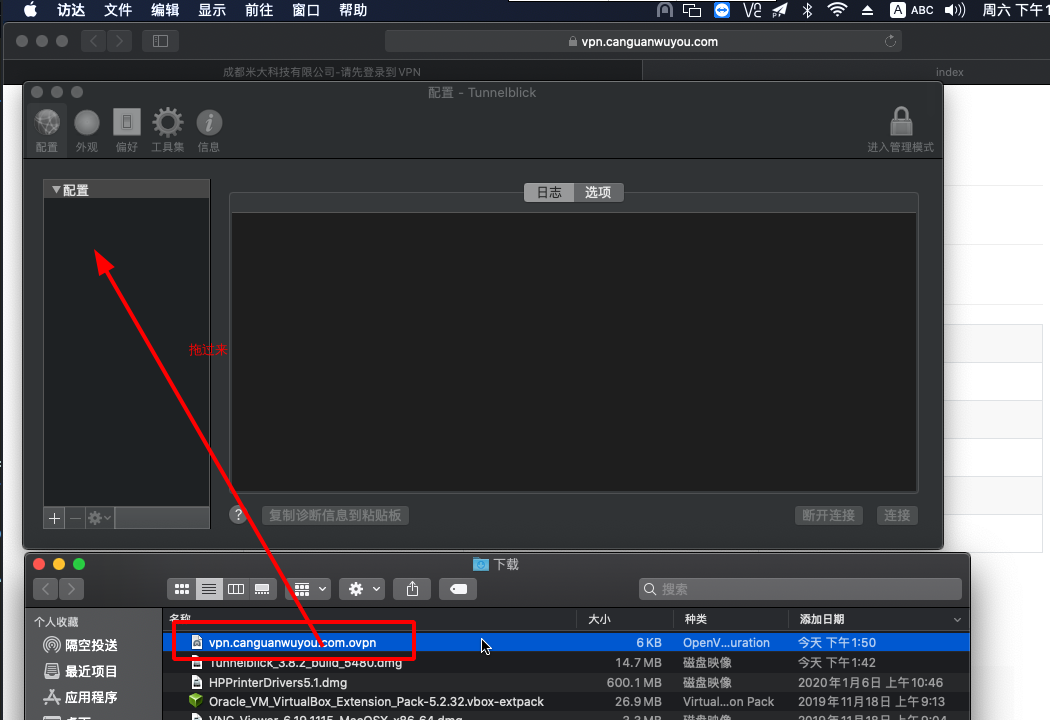Click the Tunnelblick menu bar icon
Image resolution: width=1050 pixels, height=720 pixels.
[664, 10]
